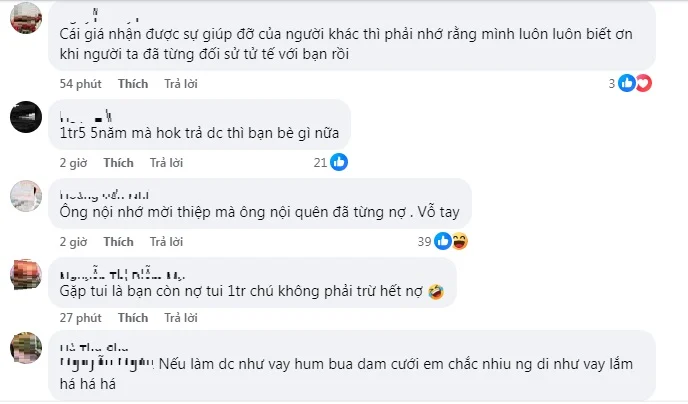Image resolution: width=688 pixels, height=404 pixels.
Task: Like the '1tr5 5năm' comment
Action: [x=118, y=163]
